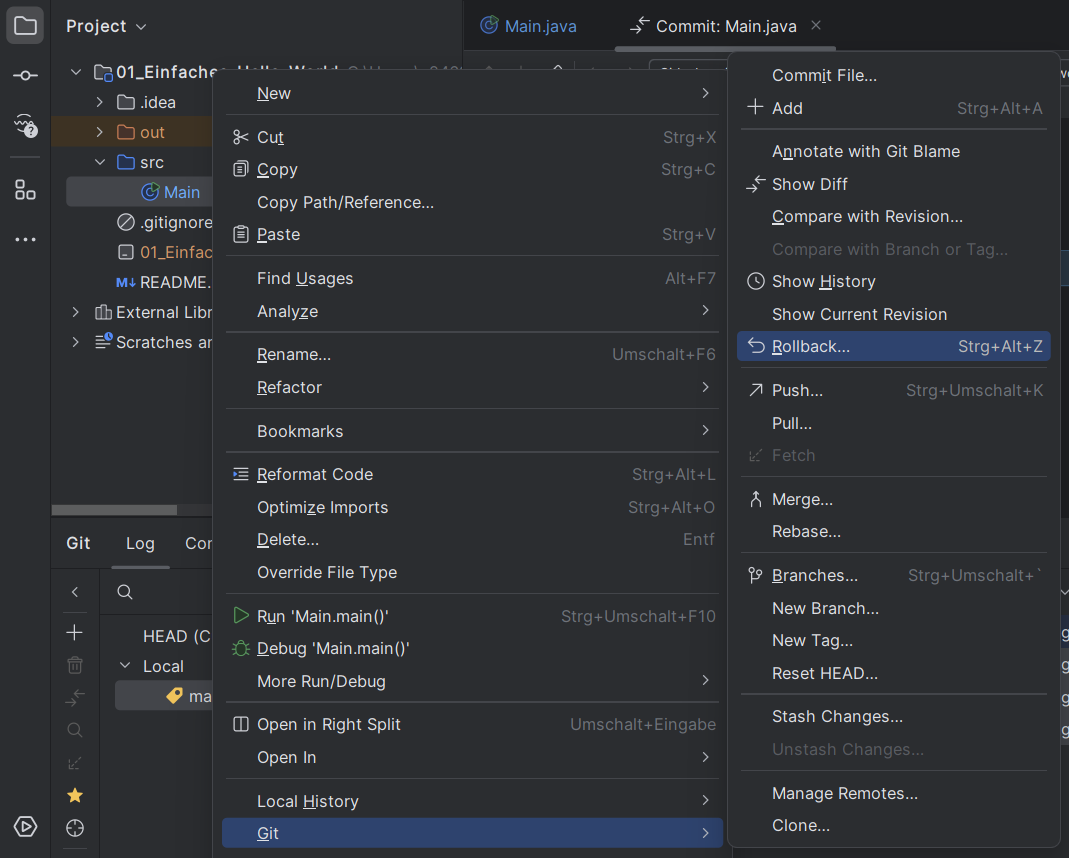Image resolution: width=1069 pixels, height=858 pixels.
Task: Choose Reset HEAD... entry
Action: (x=893, y=673)
